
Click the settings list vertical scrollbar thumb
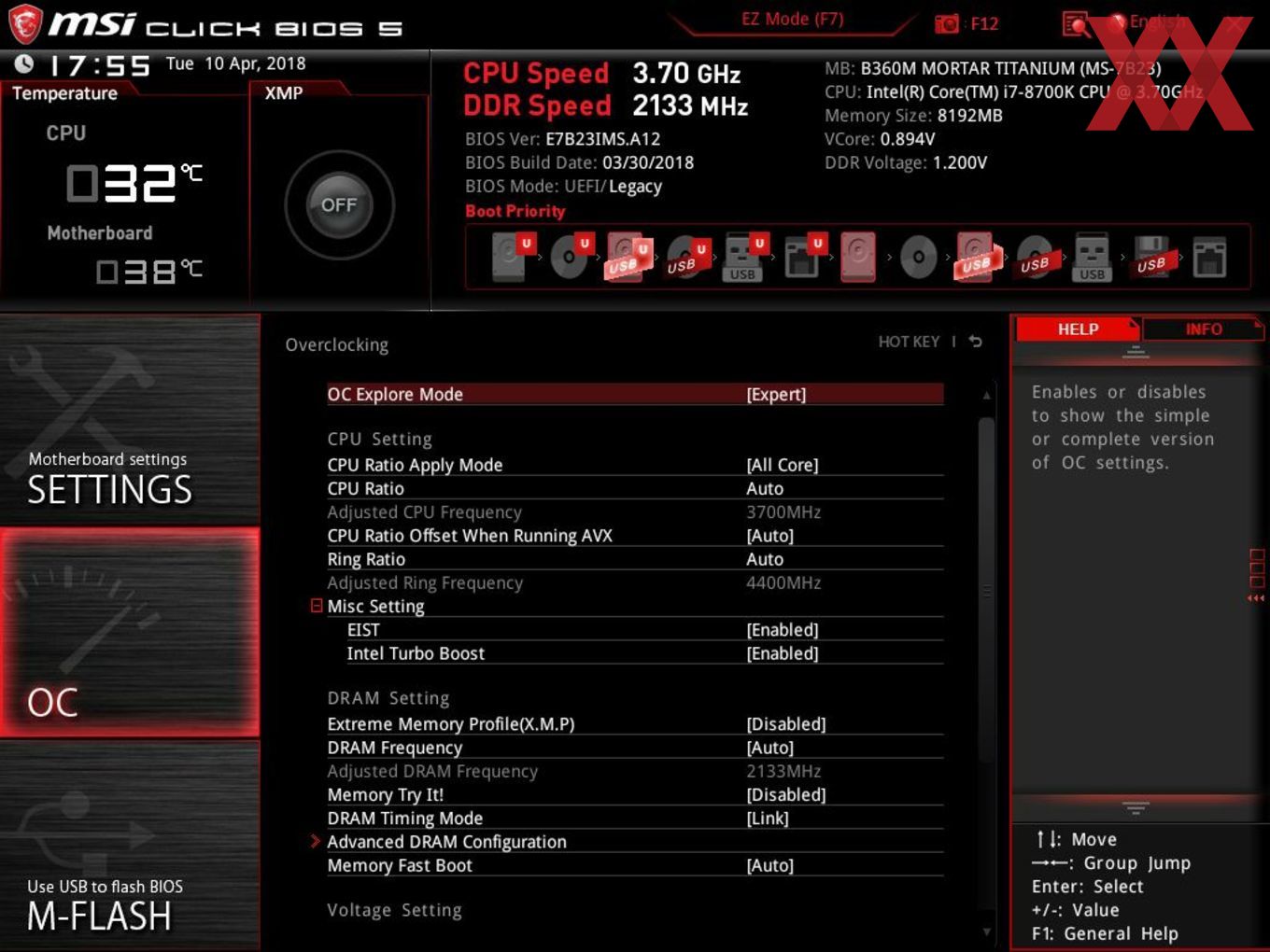986,590
